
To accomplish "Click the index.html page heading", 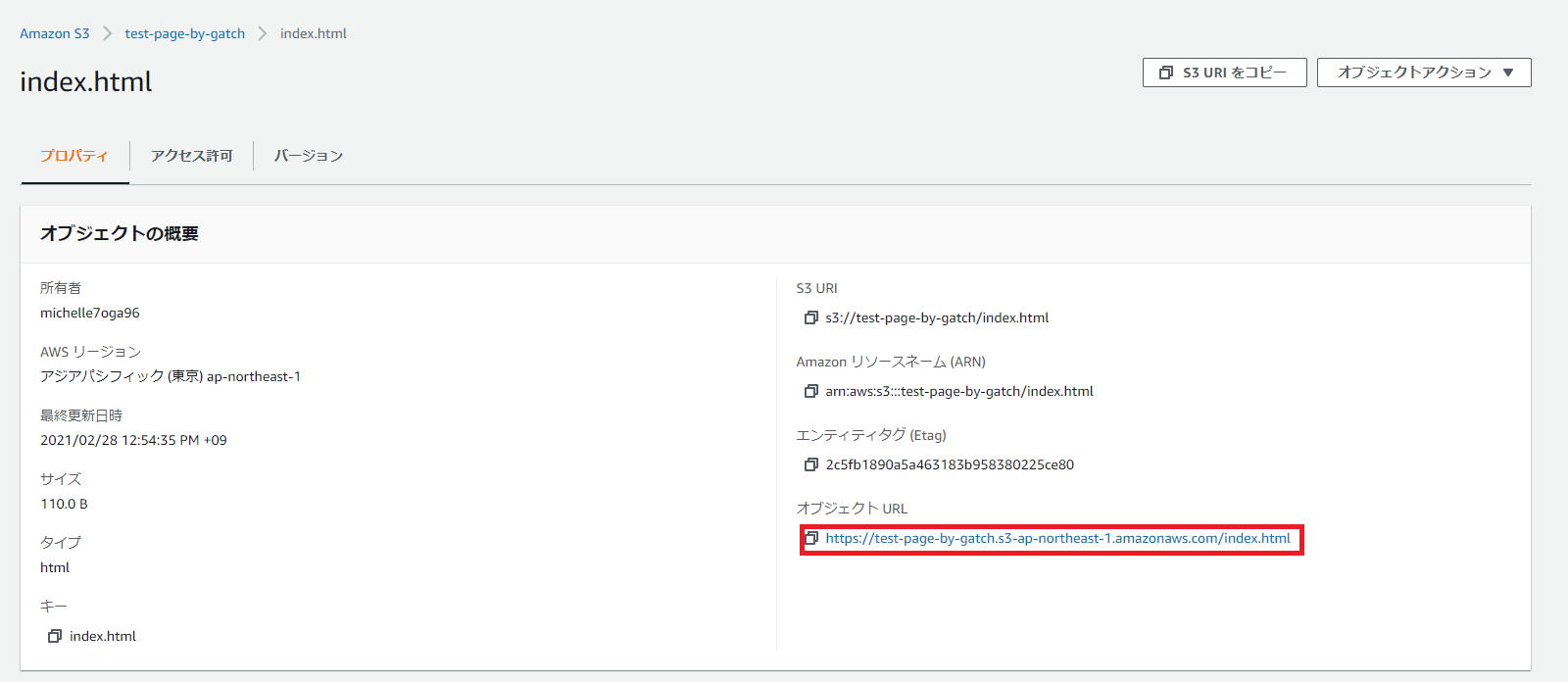I will [86, 81].
